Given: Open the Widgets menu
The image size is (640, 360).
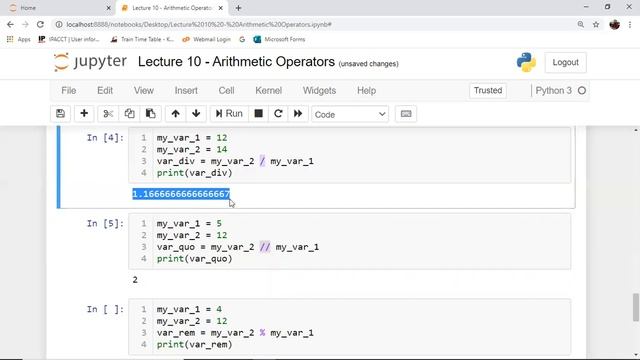Looking at the screenshot, I should [x=319, y=91].
